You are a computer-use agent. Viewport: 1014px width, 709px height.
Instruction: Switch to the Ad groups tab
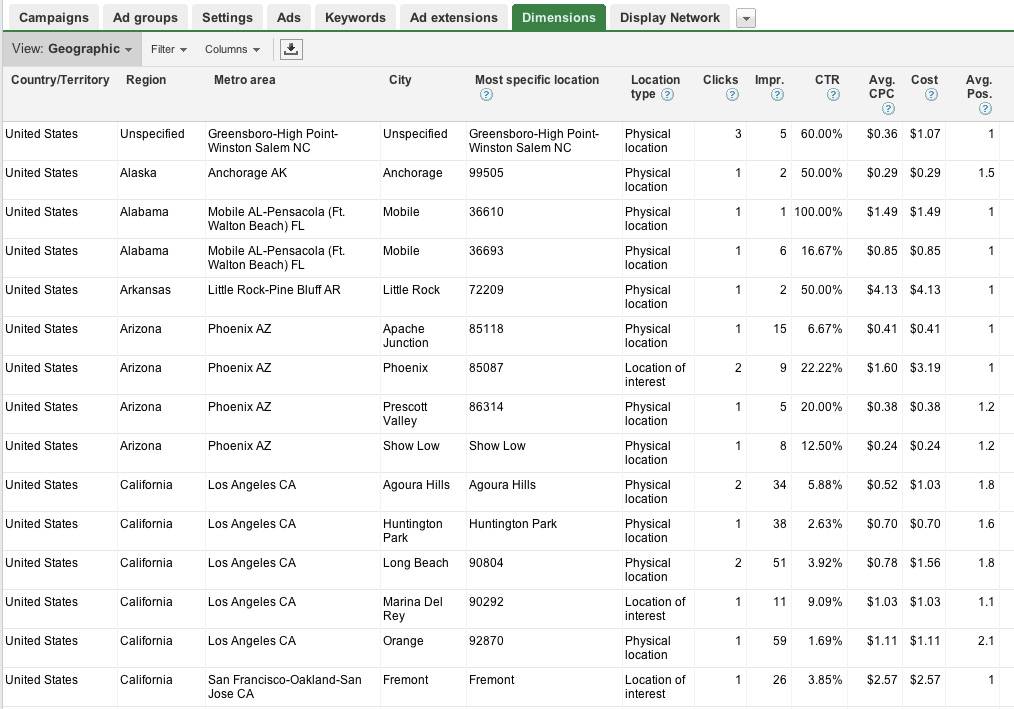point(145,17)
